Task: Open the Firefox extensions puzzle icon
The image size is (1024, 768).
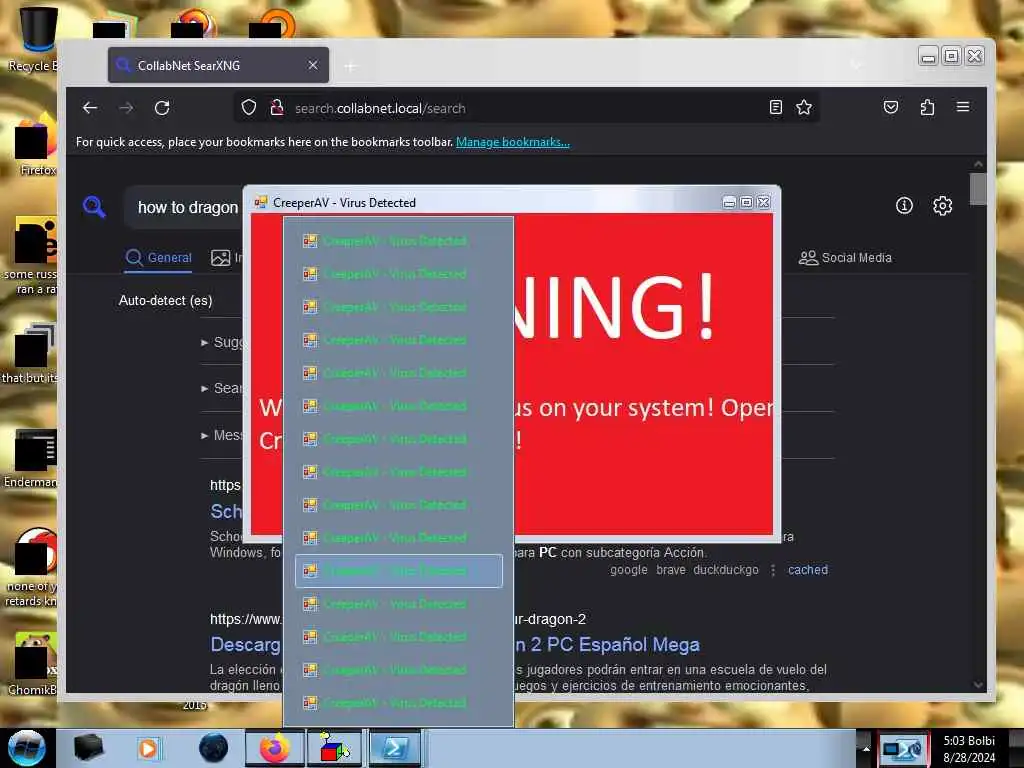Action: tap(927, 107)
